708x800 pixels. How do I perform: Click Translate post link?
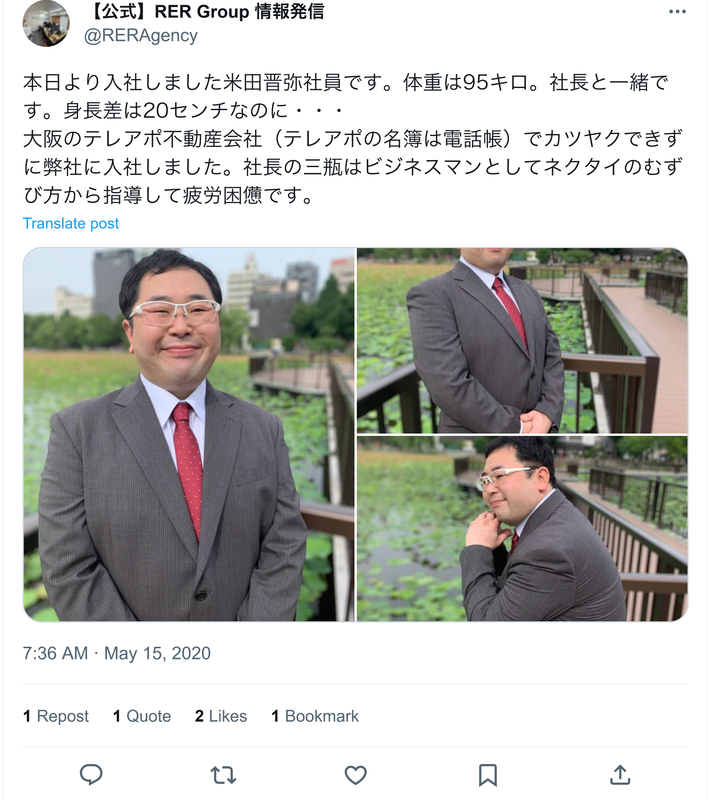click(x=71, y=223)
